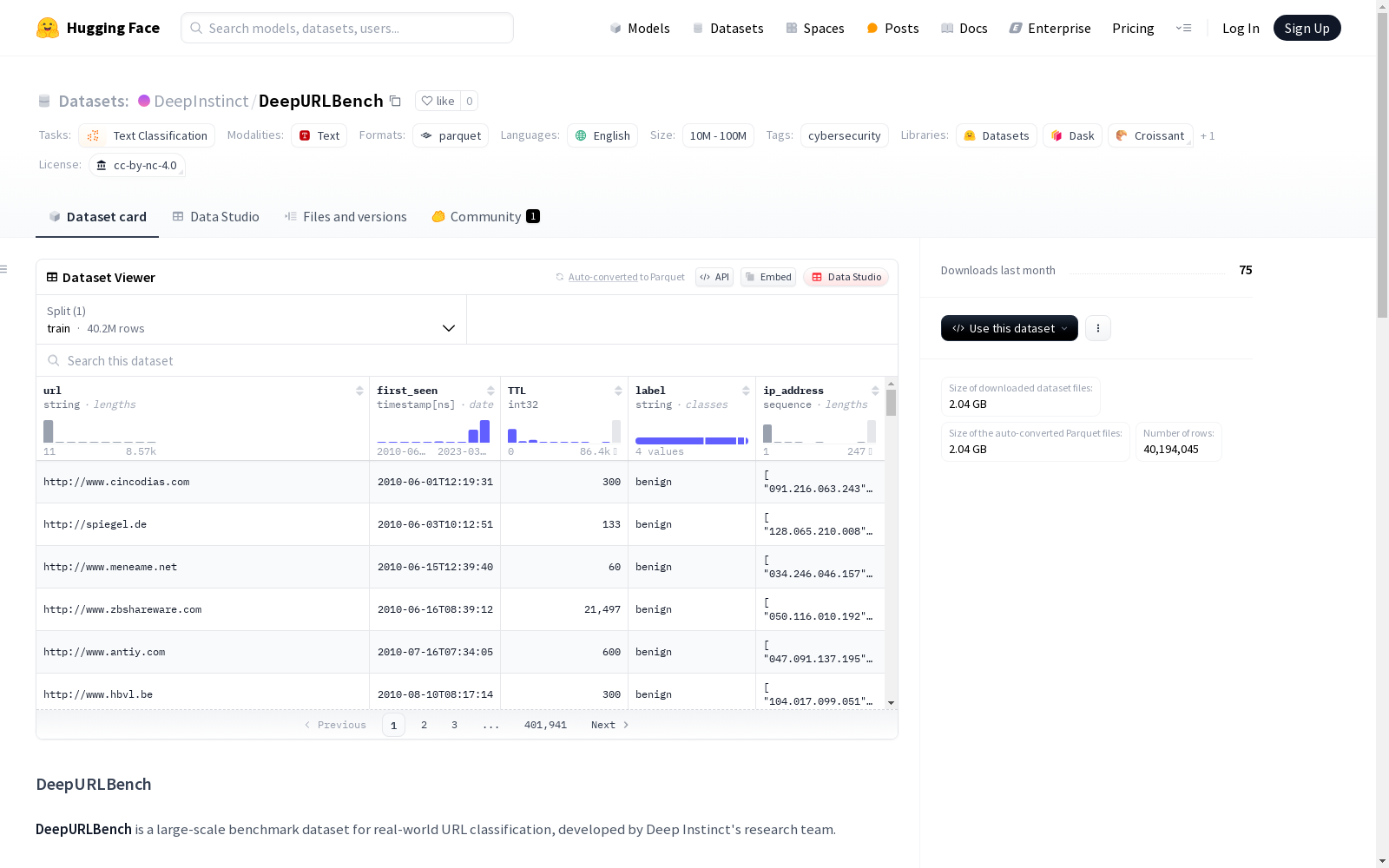This screenshot has width=1389, height=868.
Task: Click the cell http://spiegel.de
Action: coord(203,524)
